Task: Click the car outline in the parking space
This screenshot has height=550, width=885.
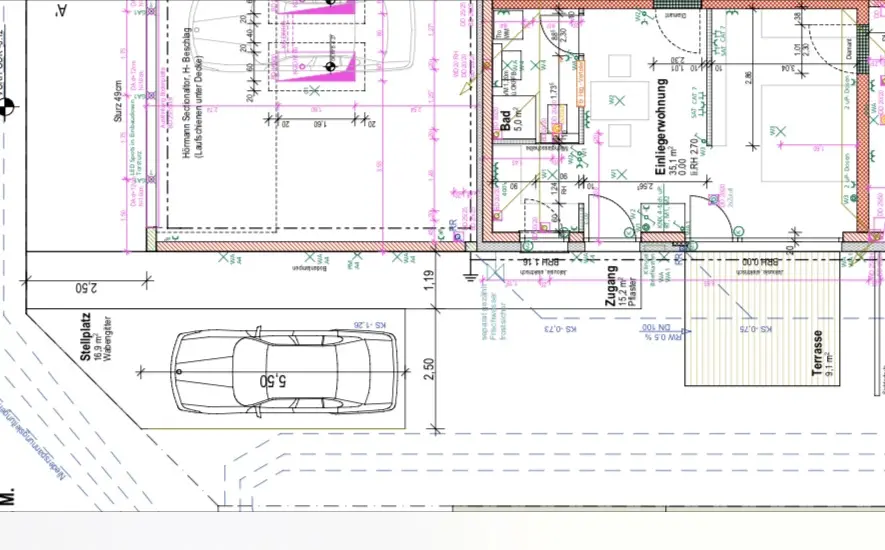Action: click(x=283, y=373)
